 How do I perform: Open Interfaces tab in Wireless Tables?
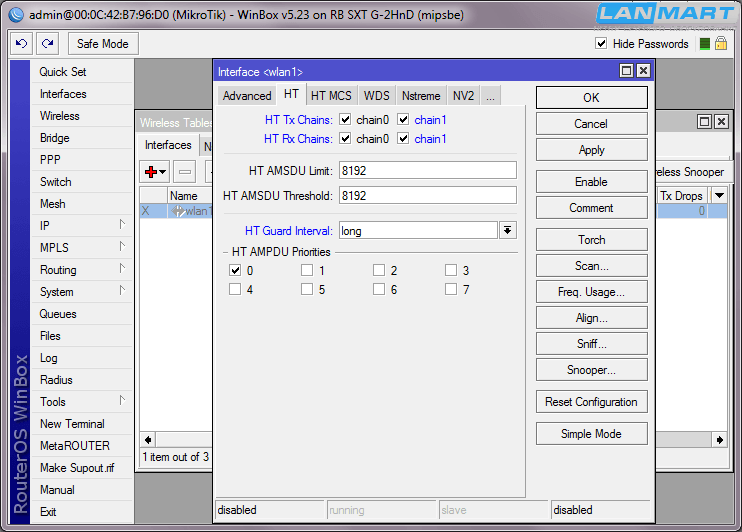[x=168, y=145]
